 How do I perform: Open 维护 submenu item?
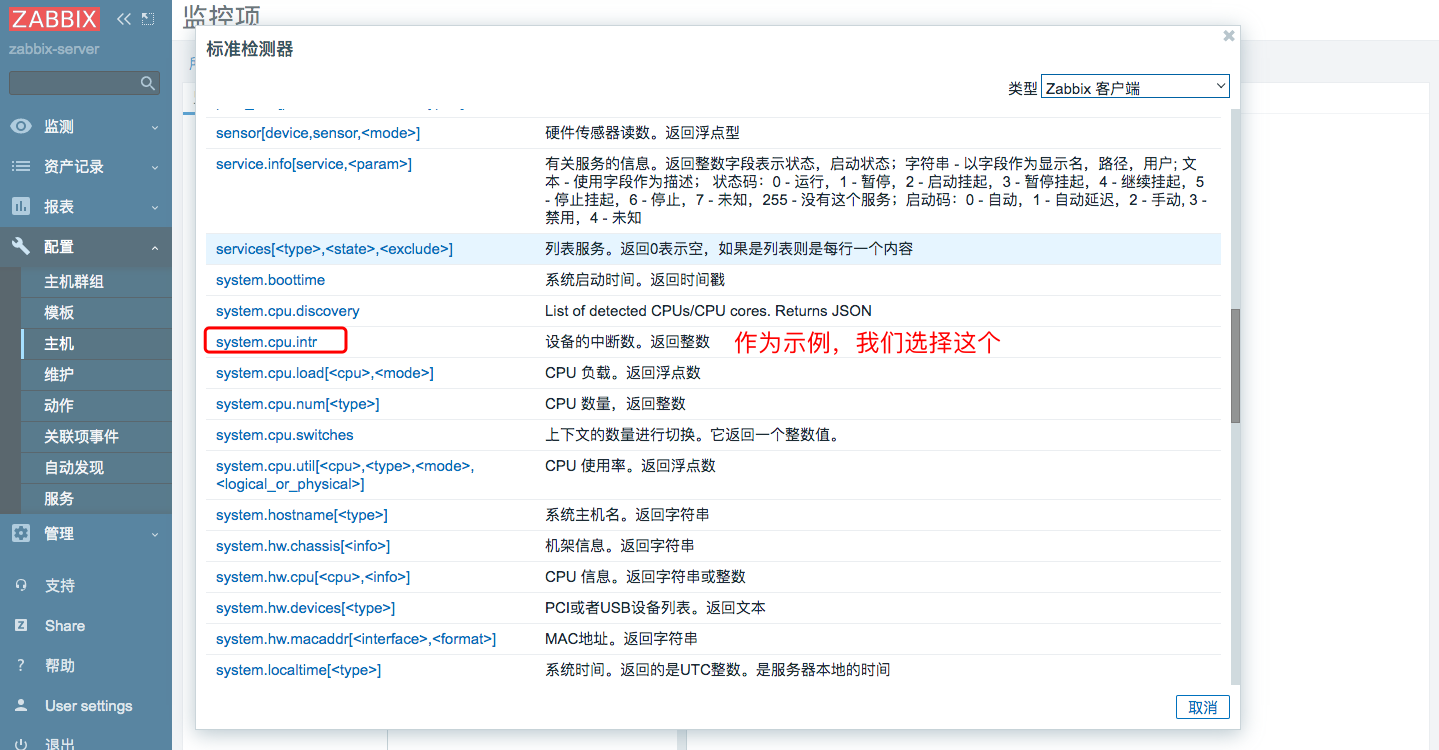(x=59, y=374)
